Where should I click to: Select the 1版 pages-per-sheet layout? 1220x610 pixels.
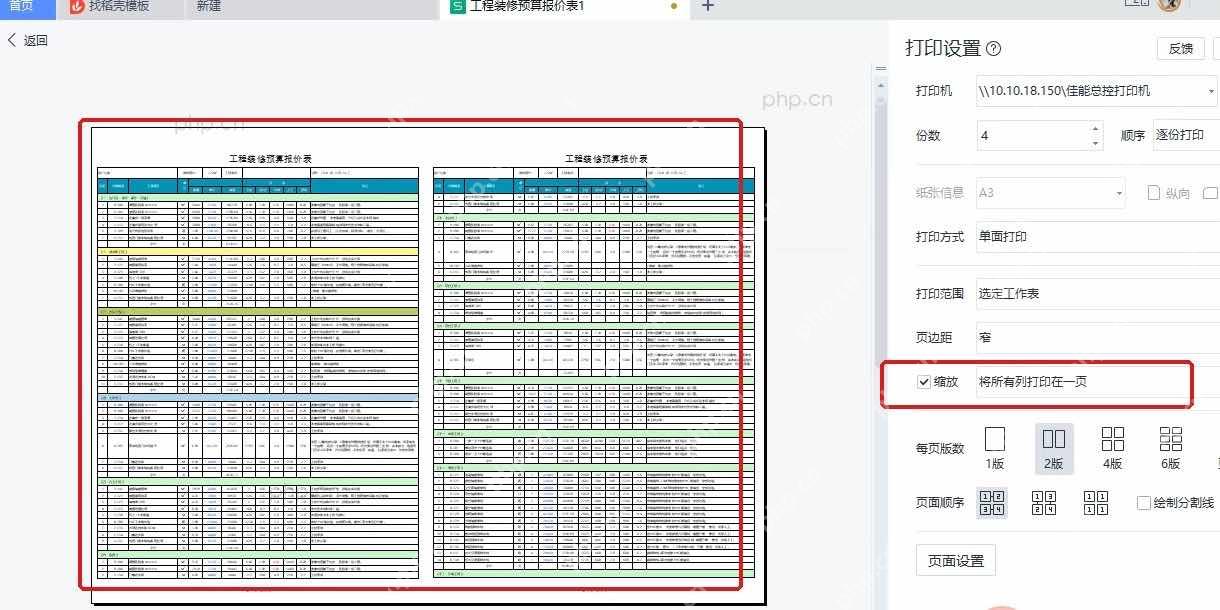tap(994, 448)
